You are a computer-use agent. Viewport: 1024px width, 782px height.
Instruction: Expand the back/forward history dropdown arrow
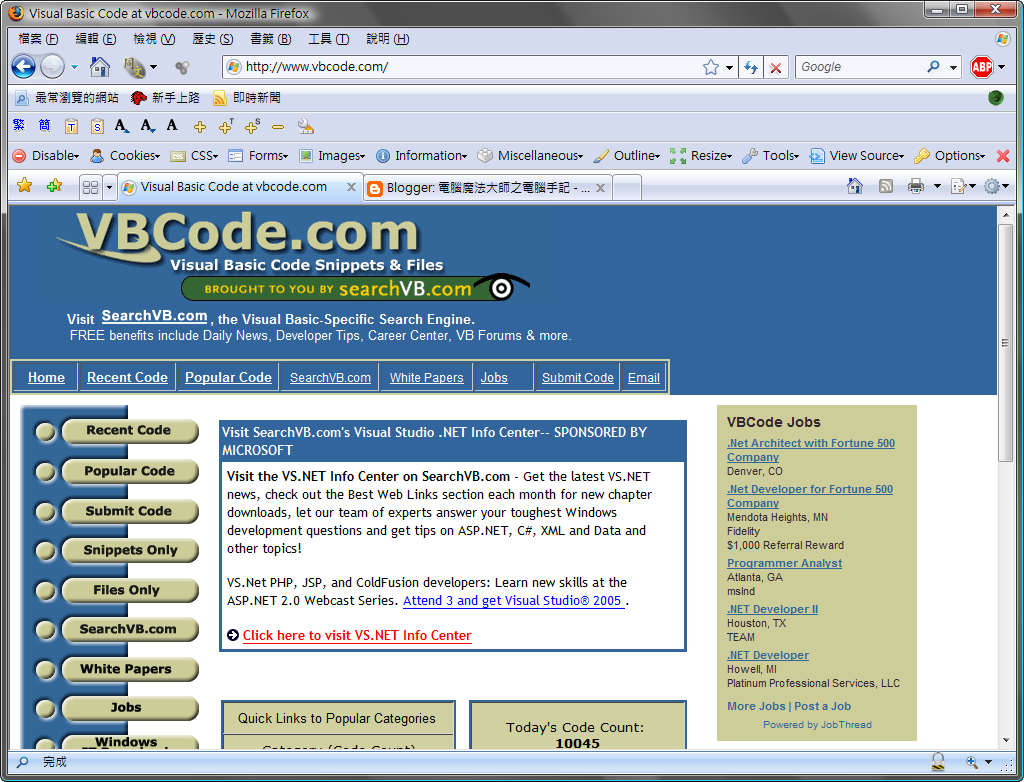74,67
